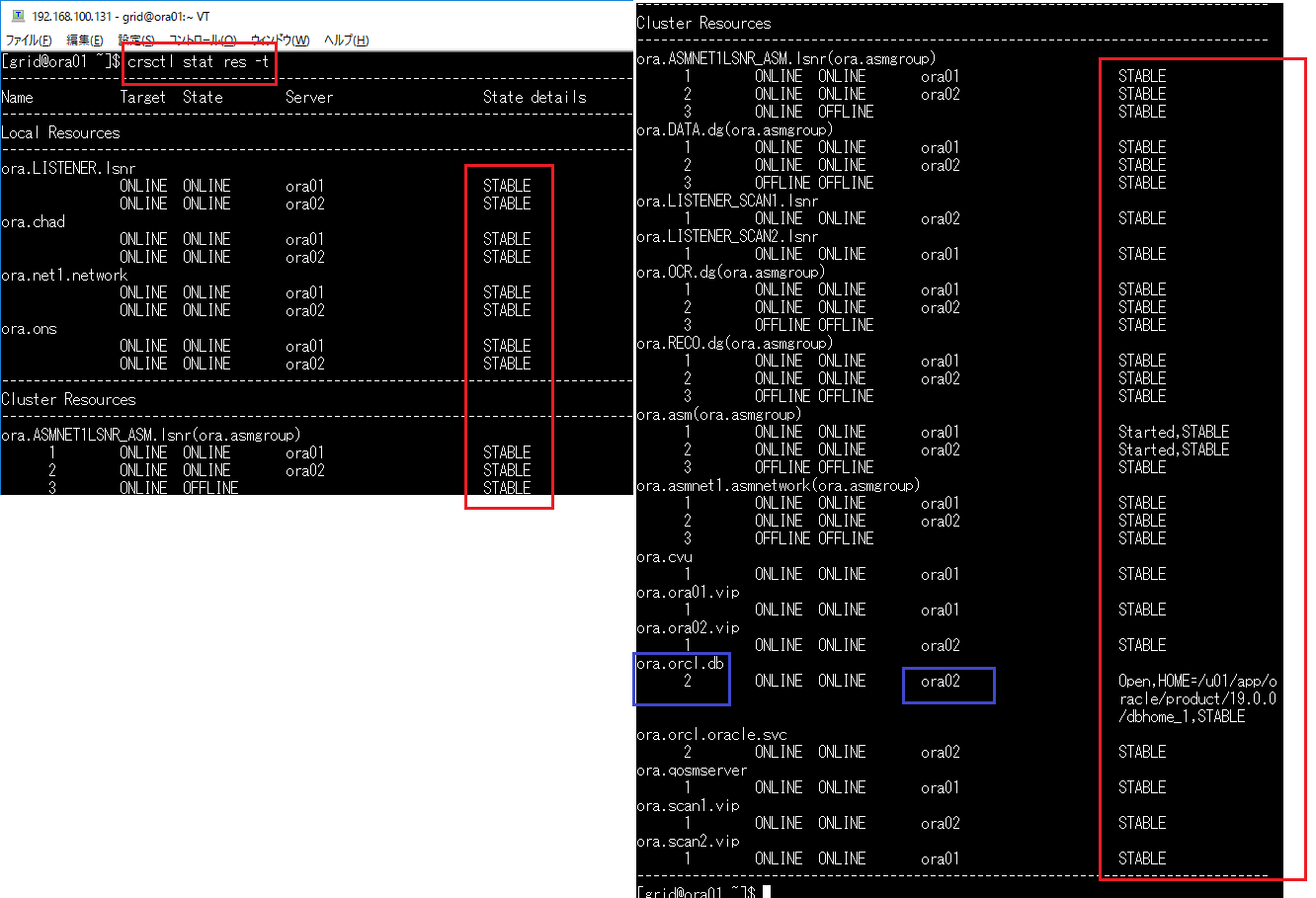This screenshot has width=1316, height=898.
Task: Open the ウィンドウ(W) menu
Action: pos(280,41)
